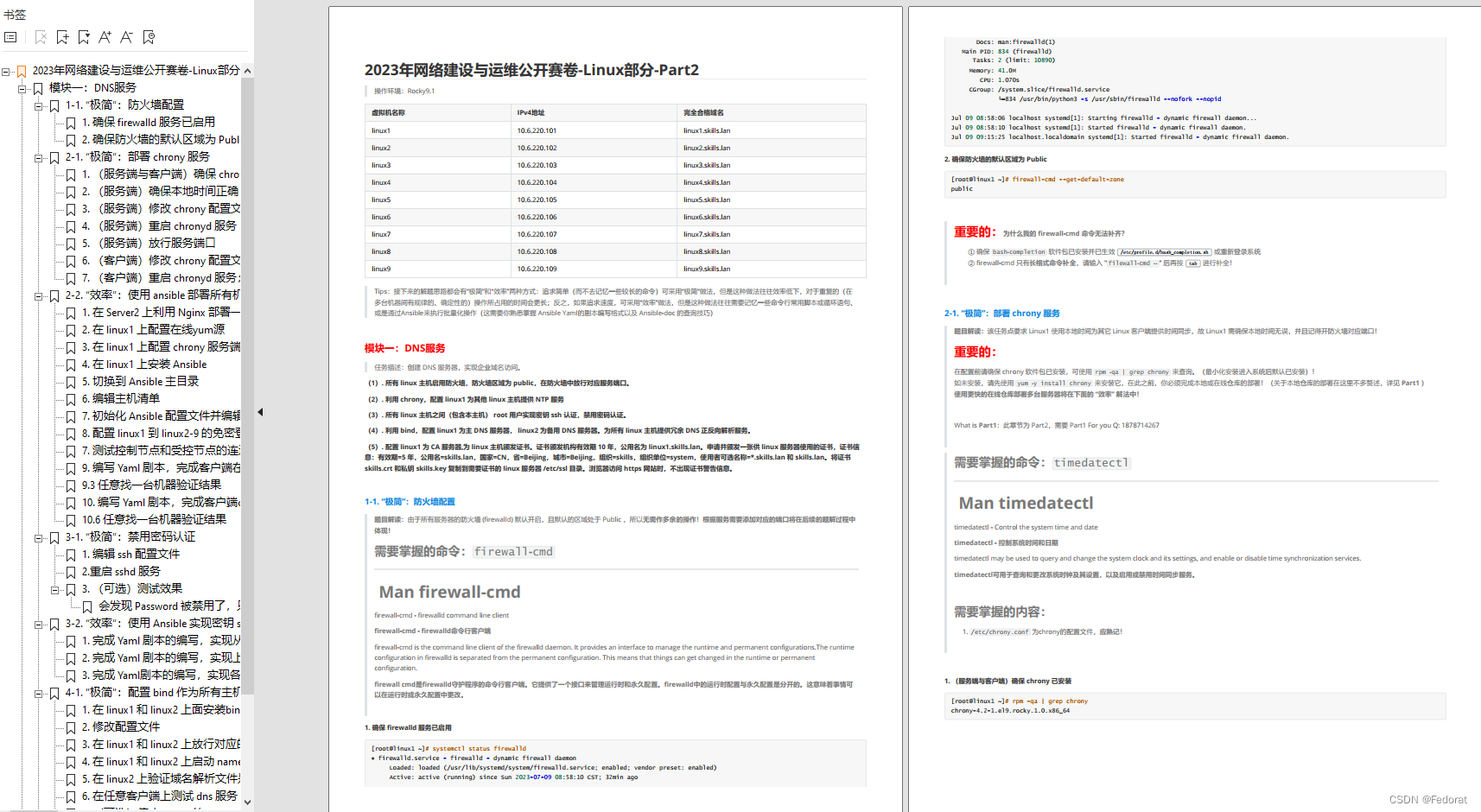Click bookmark icon beside 4. 在 linux1 上安装 Ansible
Screen dimensions: 1481x812
click(71, 365)
